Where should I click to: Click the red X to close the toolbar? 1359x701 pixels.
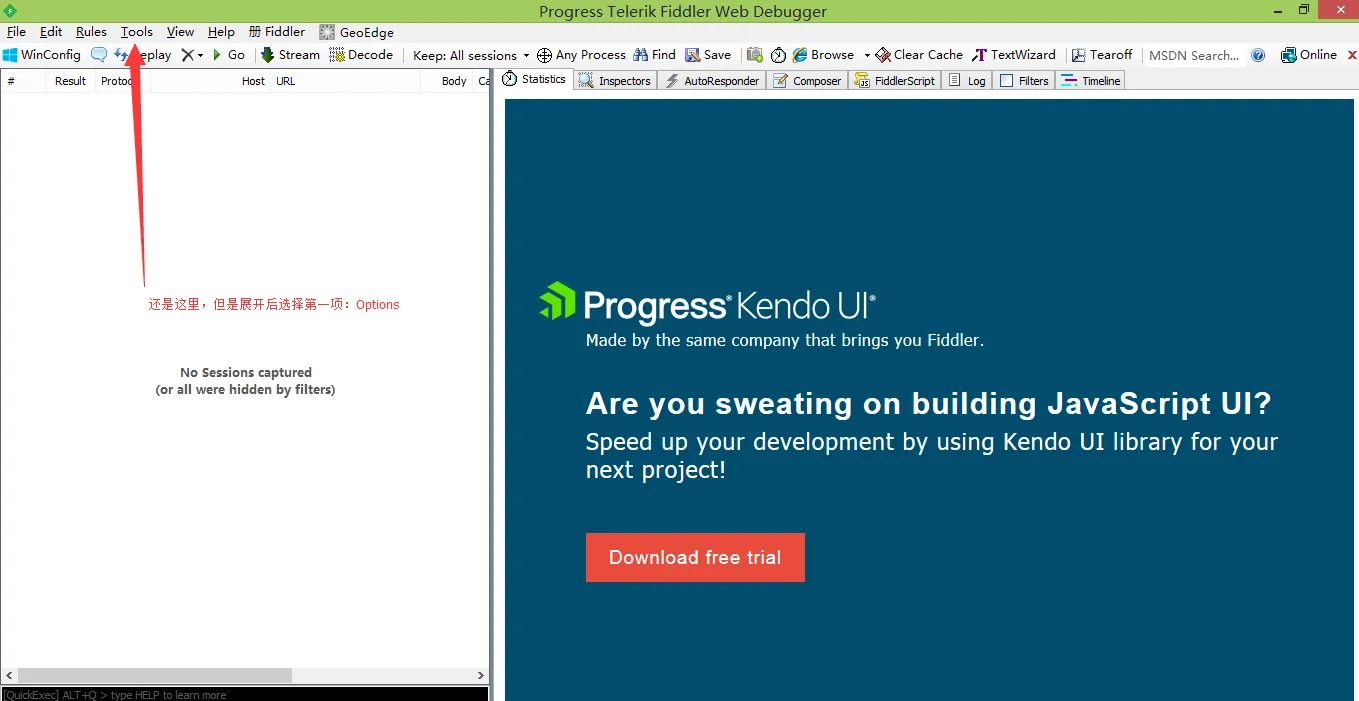(1352, 55)
